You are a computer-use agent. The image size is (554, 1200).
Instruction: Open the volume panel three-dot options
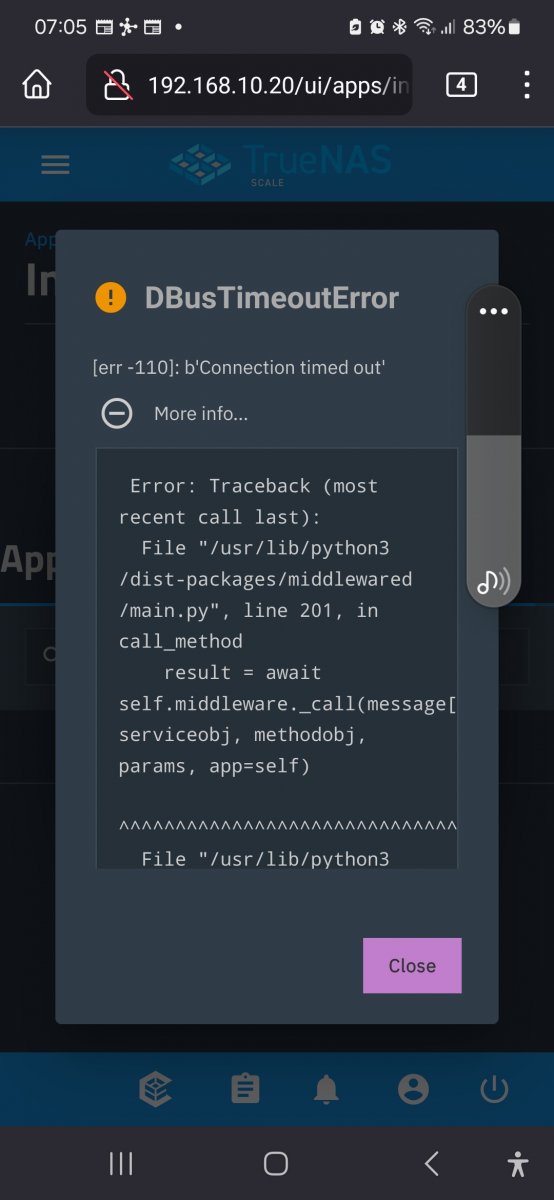coord(494,311)
